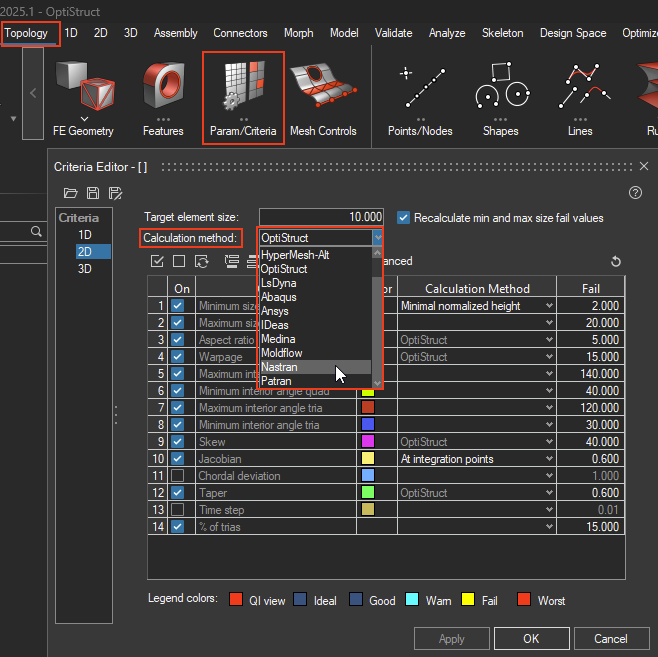
Task: Click the expand rows list icon
Action: 232,261
